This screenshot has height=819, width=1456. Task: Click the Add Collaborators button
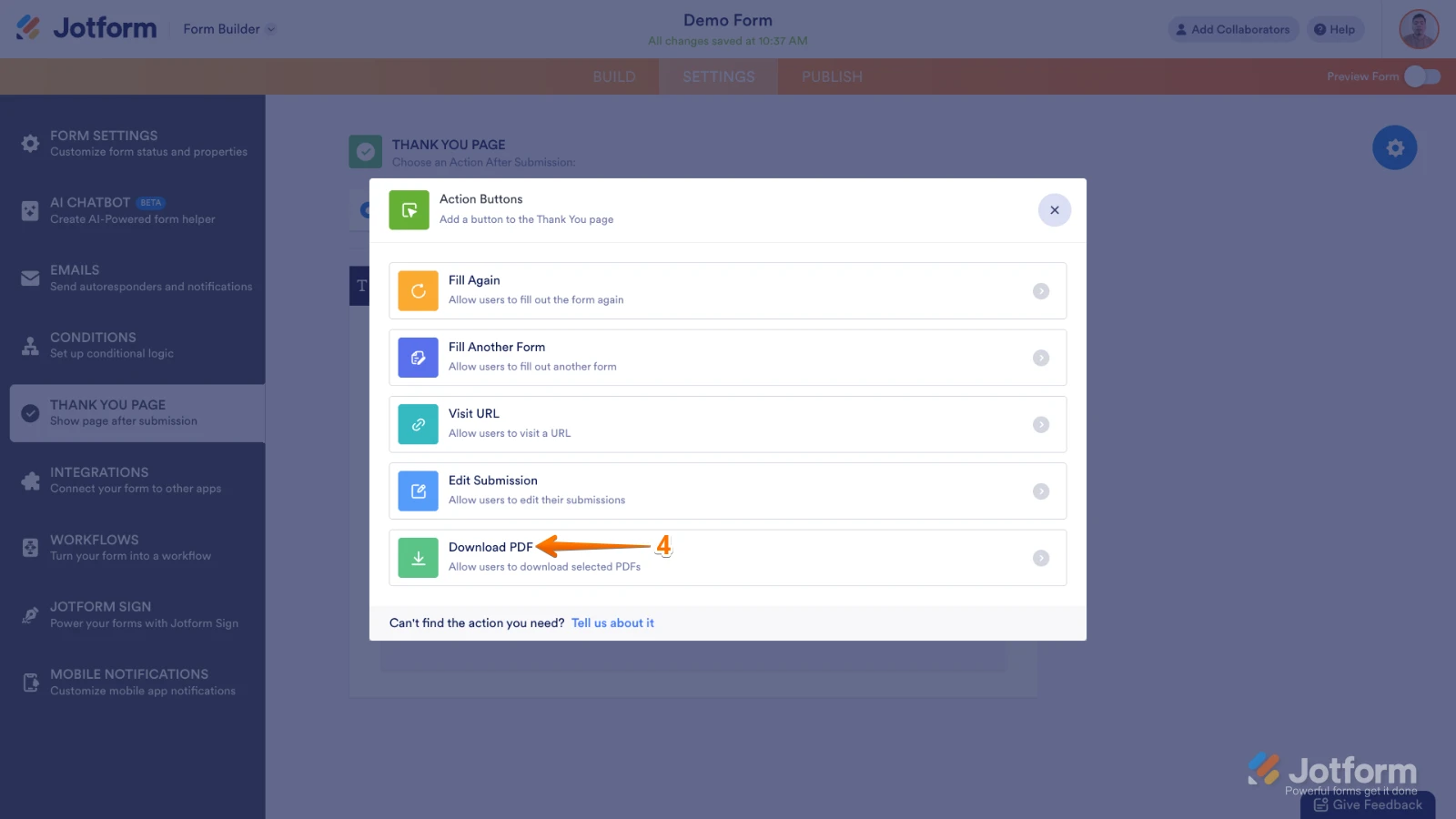point(1233,29)
